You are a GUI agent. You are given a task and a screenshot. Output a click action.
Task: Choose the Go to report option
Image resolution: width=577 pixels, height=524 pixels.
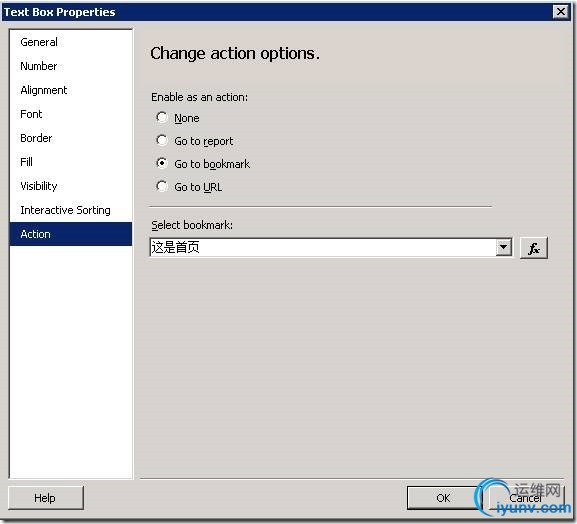coord(162,141)
